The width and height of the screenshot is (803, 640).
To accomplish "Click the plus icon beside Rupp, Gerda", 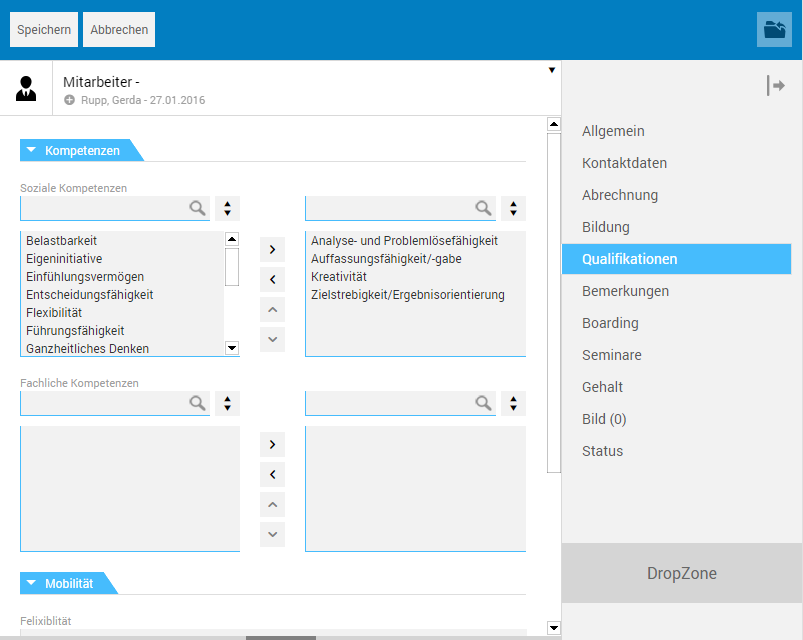I will click(x=69, y=100).
